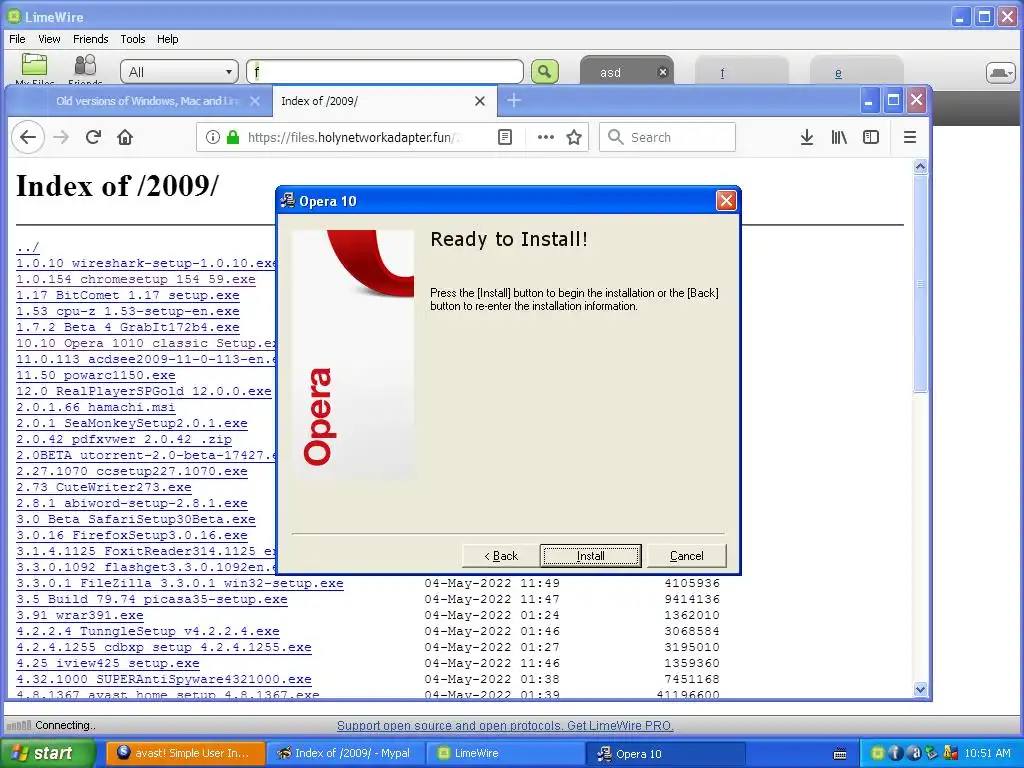This screenshot has width=1024, height=768.
Task: Switch to LimeWire taskbar item
Action: (x=505, y=754)
